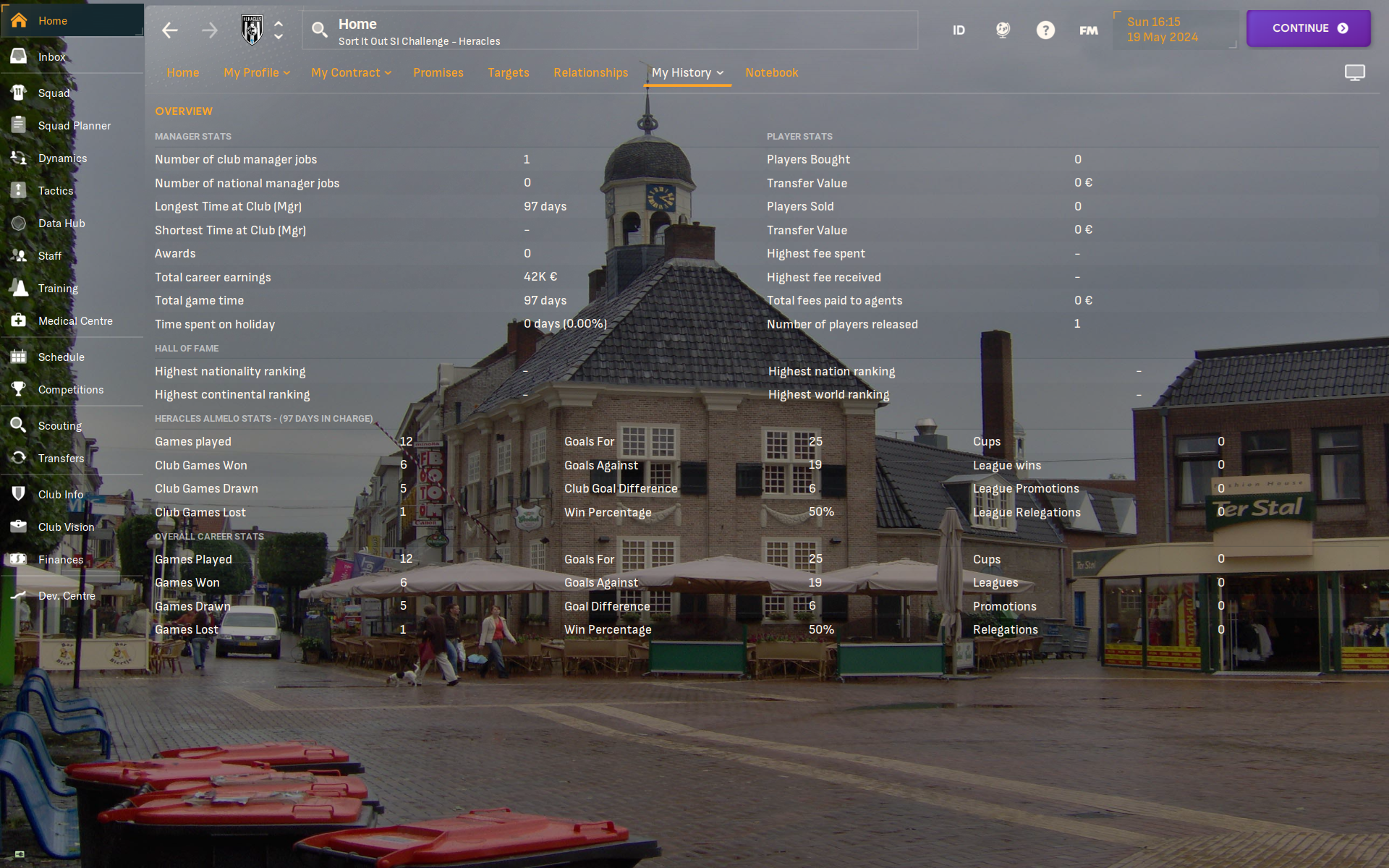Go back with the left arrow

170,30
